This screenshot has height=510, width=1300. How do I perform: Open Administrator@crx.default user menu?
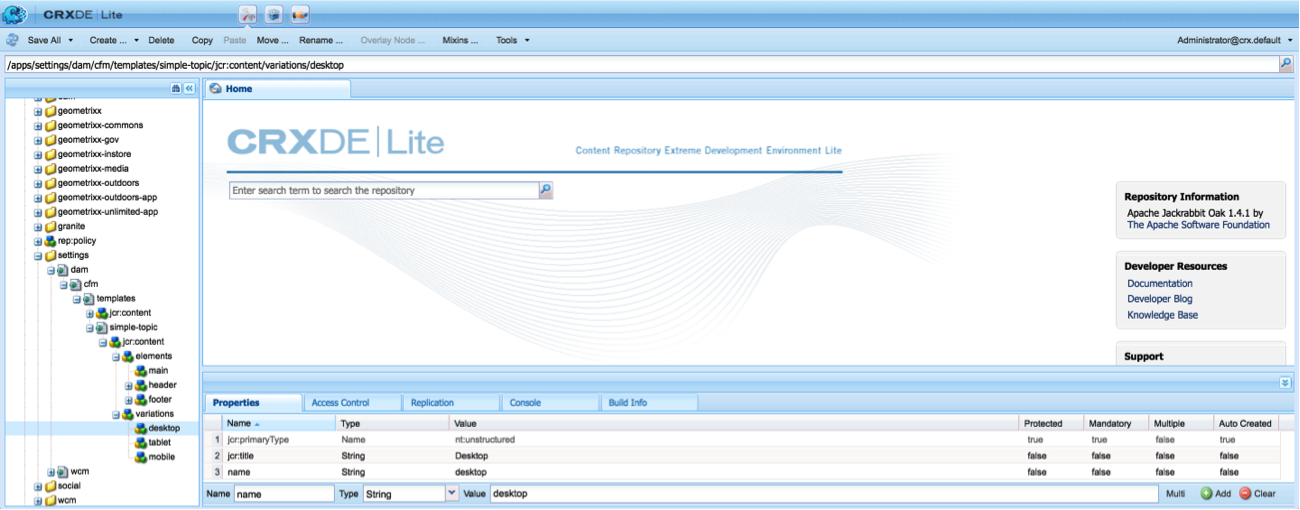(x=1231, y=41)
